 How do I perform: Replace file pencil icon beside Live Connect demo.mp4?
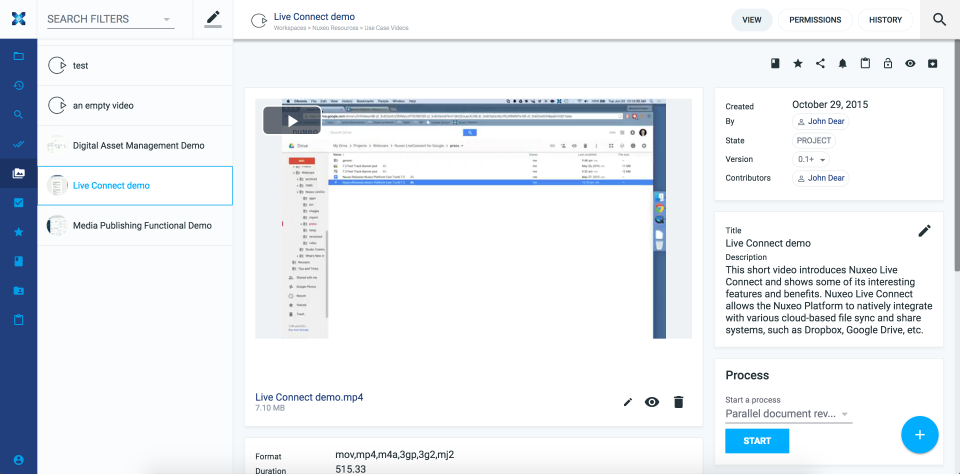click(x=628, y=402)
